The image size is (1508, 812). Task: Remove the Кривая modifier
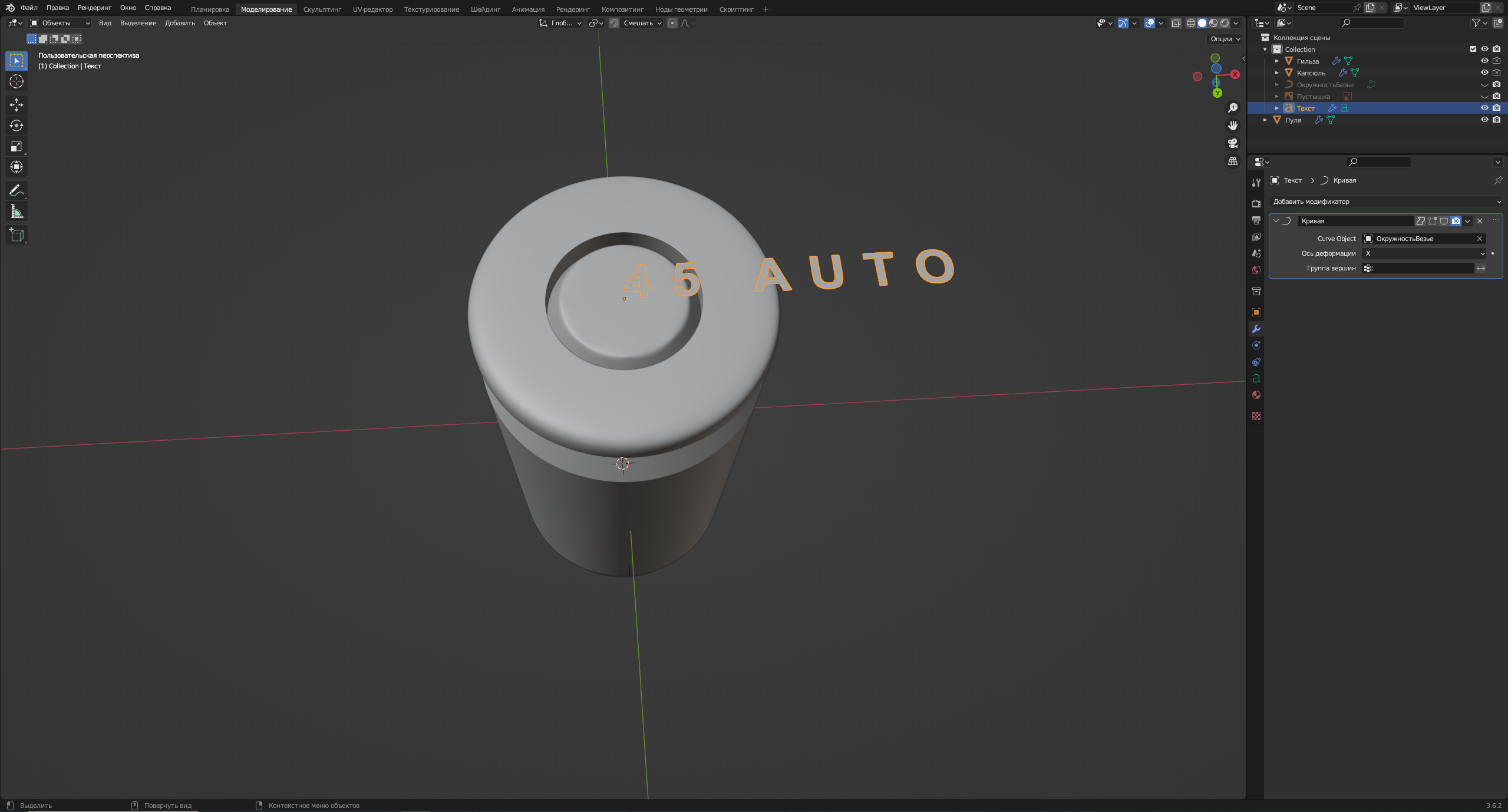pos(1480,221)
